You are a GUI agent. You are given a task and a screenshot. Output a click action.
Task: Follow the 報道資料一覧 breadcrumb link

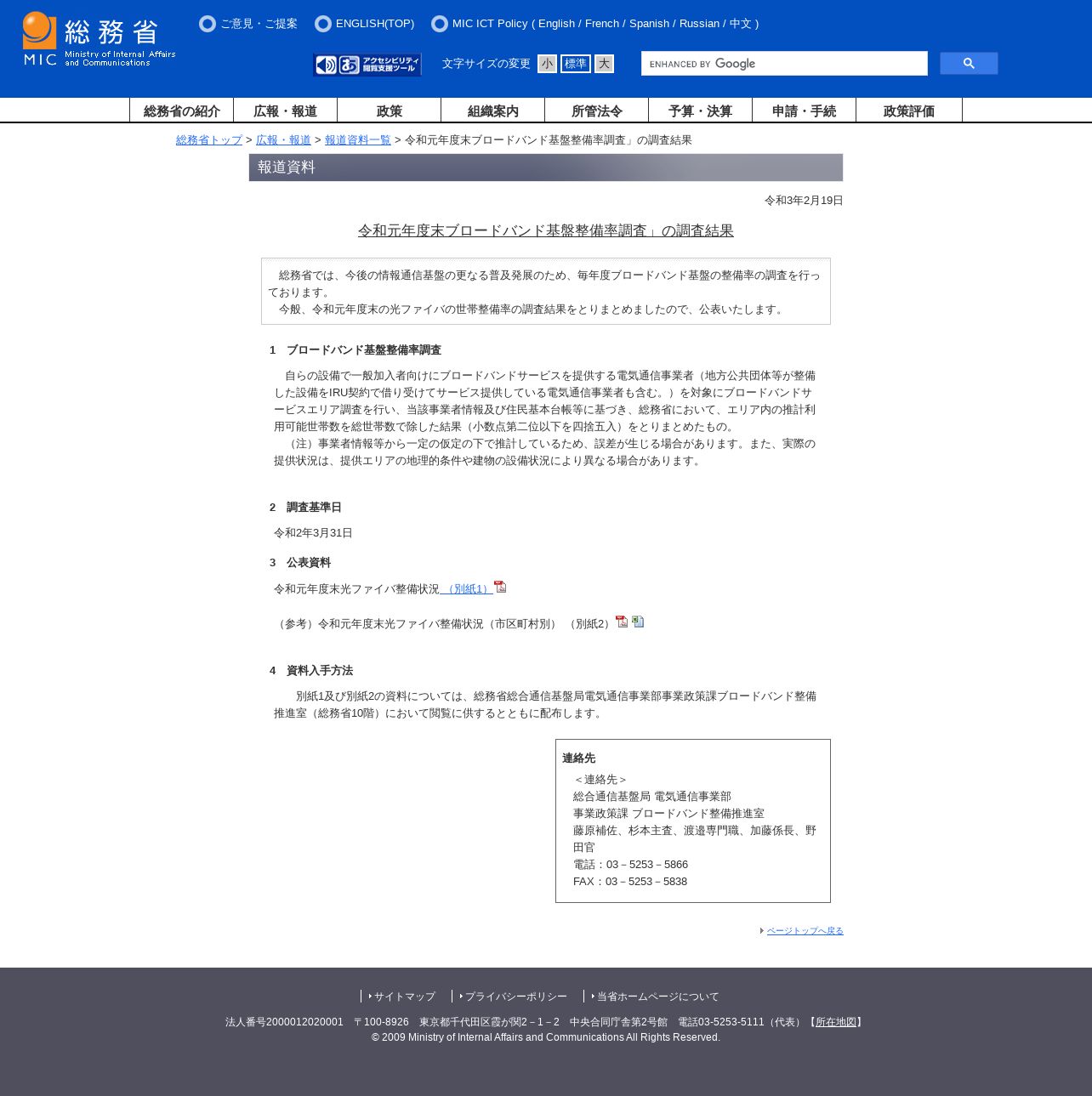pos(358,140)
